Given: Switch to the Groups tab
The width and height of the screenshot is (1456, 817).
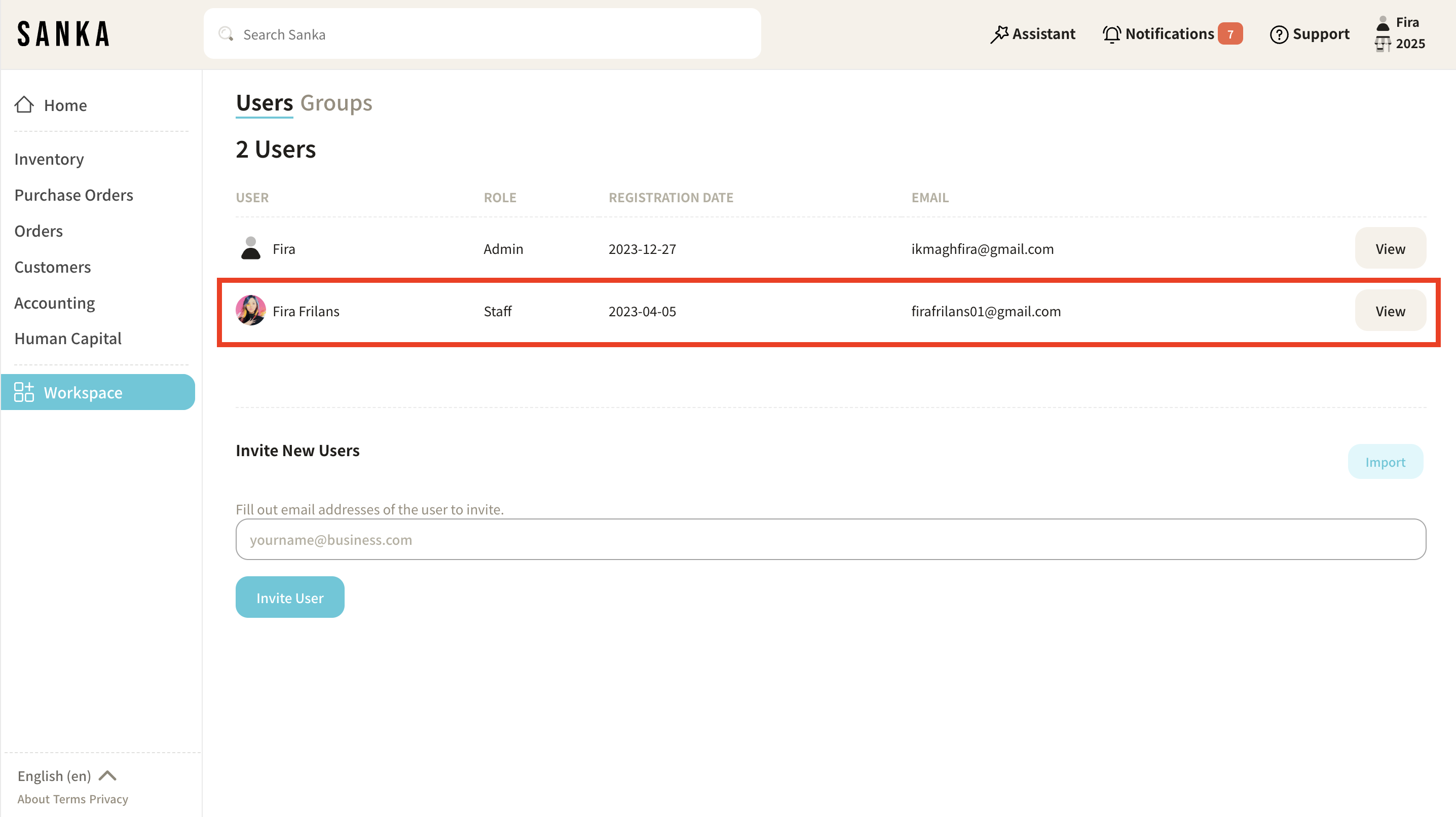Looking at the screenshot, I should coord(335,103).
